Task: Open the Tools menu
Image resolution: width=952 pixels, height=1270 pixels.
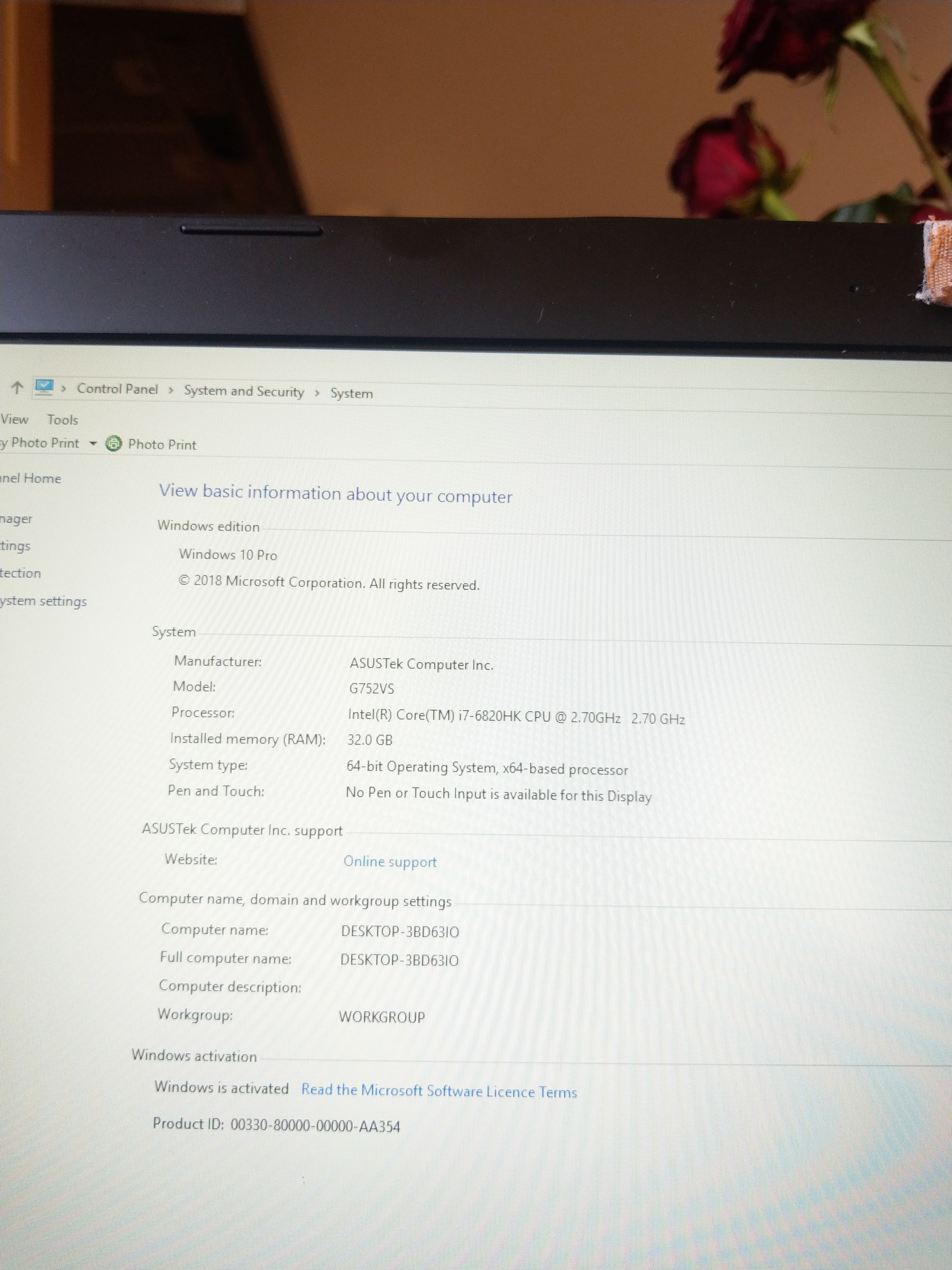Action: click(x=63, y=420)
